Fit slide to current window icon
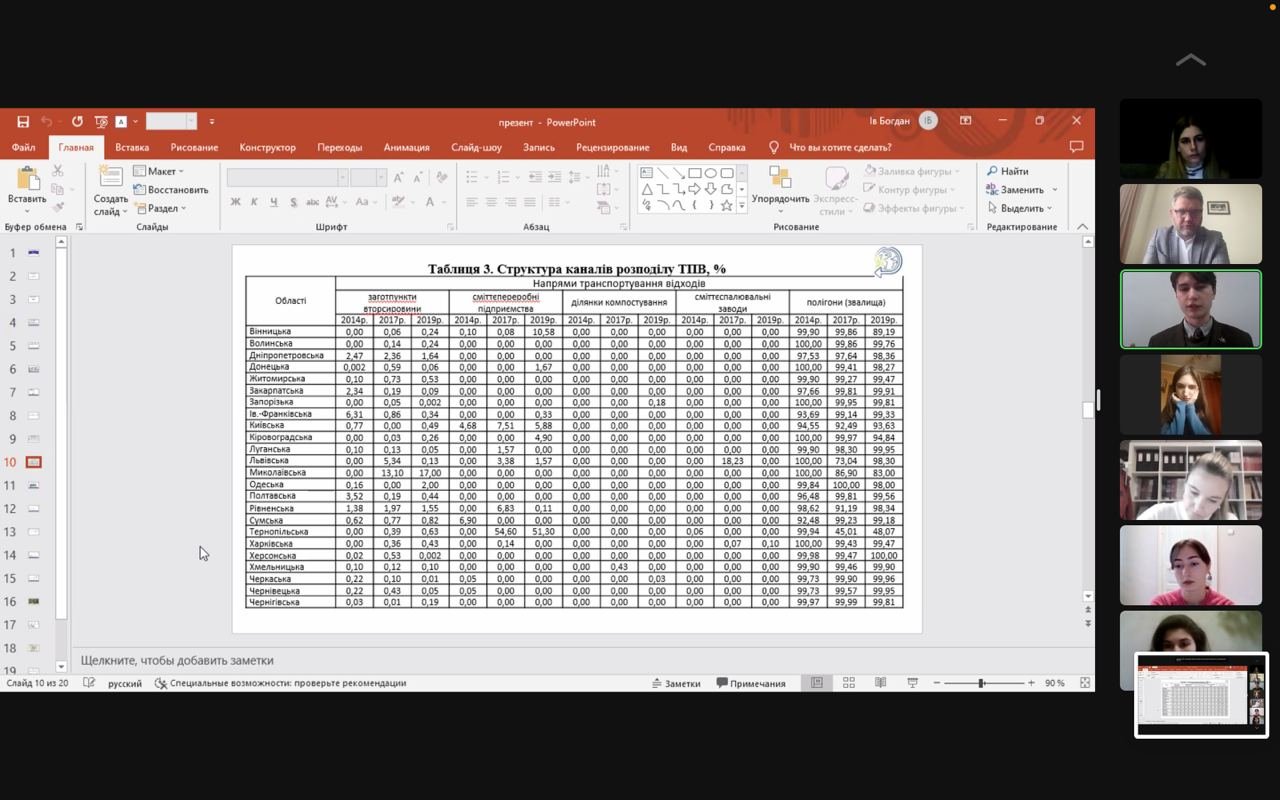The image size is (1280, 800). (x=1085, y=683)
